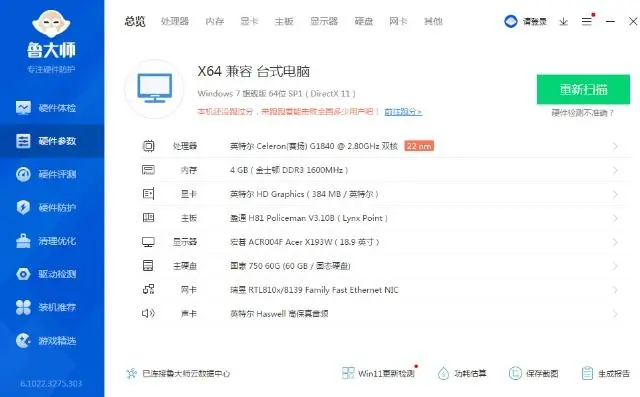Click the 显示器 monitor row icon
This screenshot has height=397, width=640.
148,242
